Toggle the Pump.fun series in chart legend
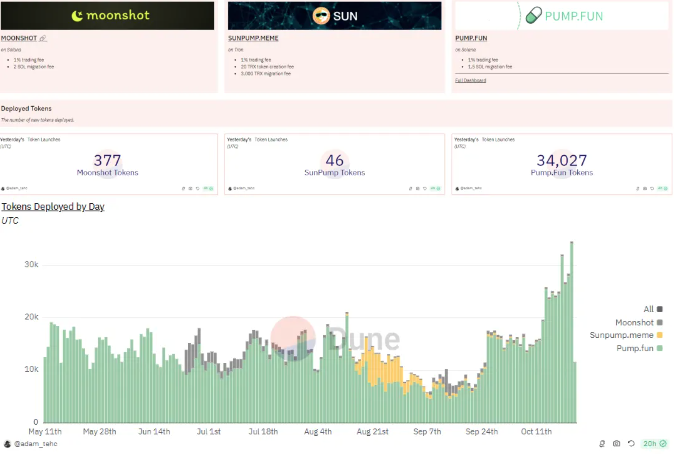This screenshot has height=454, width=674. (x=640, y=348)
